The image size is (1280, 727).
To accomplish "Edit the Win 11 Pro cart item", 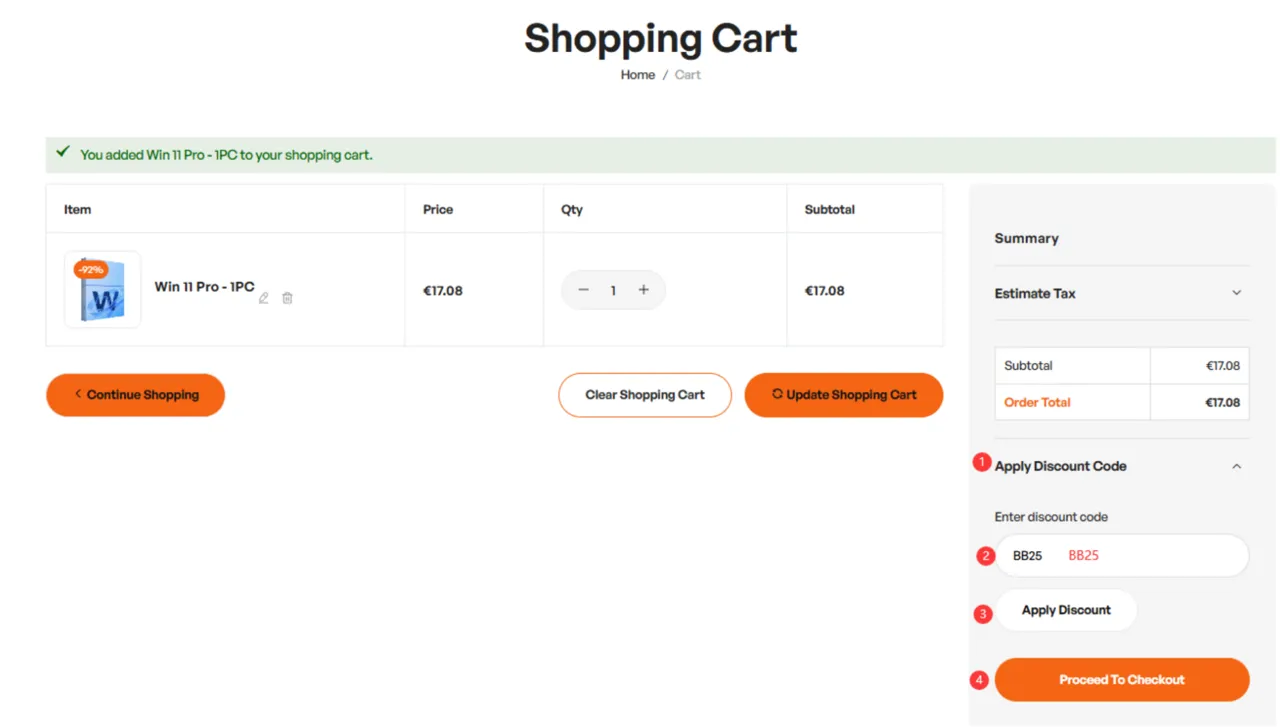I will pos(264,298).
